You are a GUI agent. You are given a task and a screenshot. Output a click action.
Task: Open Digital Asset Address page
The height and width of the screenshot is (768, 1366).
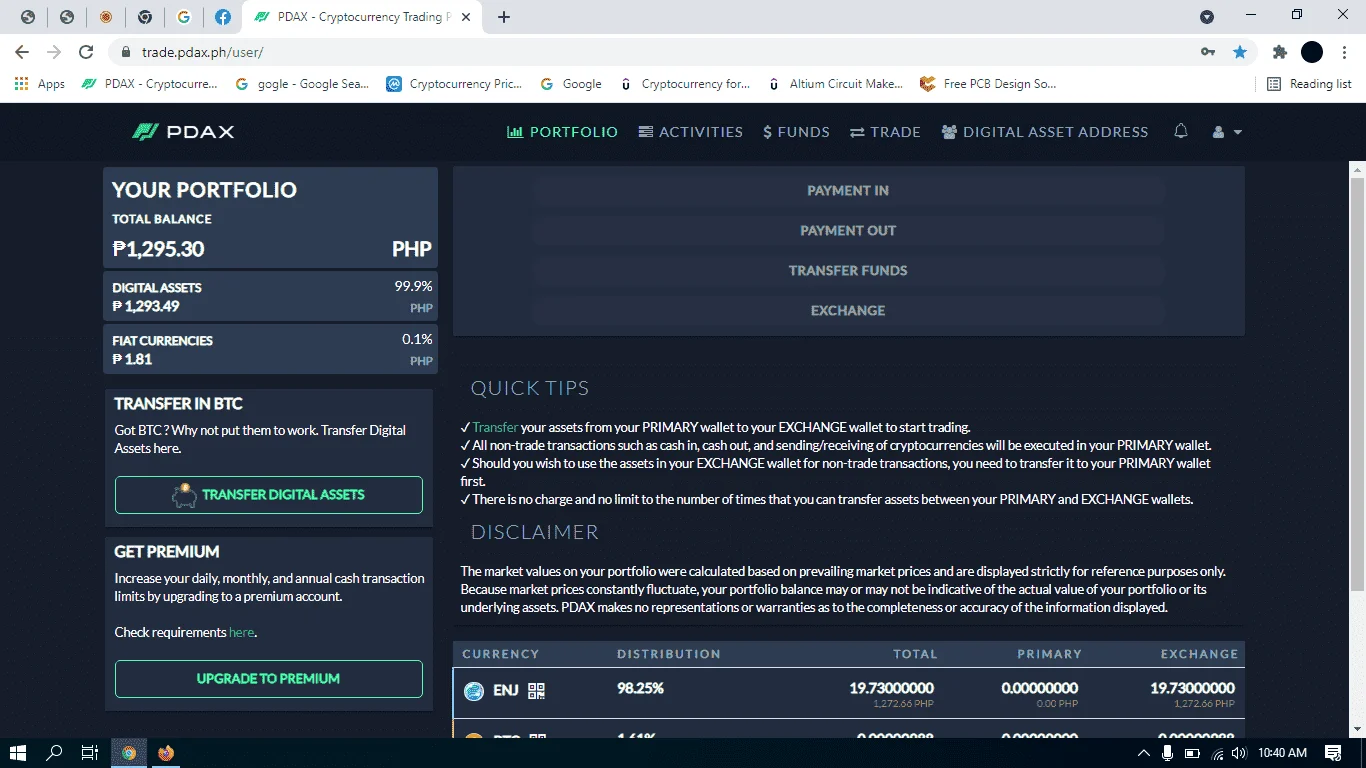click(1045, 132)
